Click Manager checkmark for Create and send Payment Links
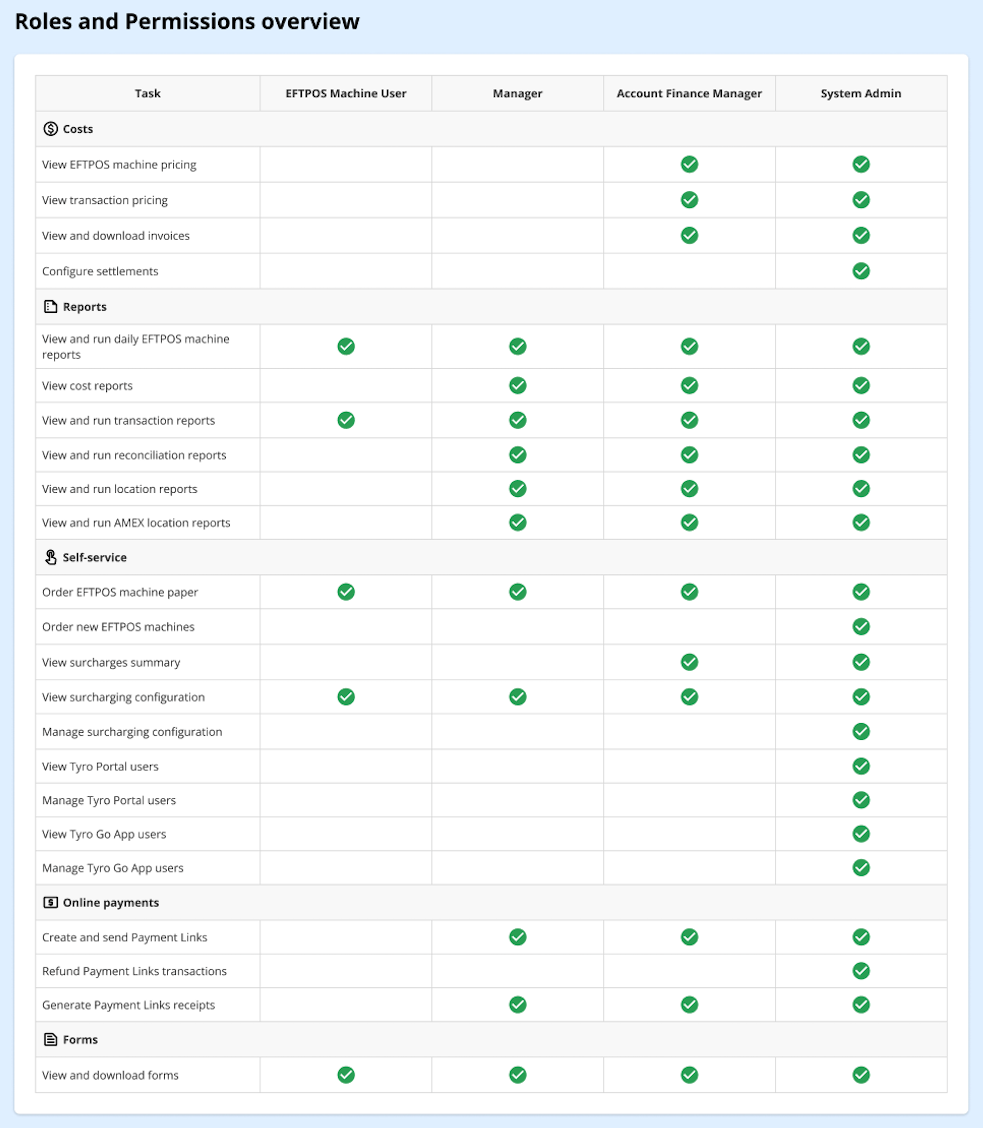Screen dimensions: 983x1128 coord(517,937)
